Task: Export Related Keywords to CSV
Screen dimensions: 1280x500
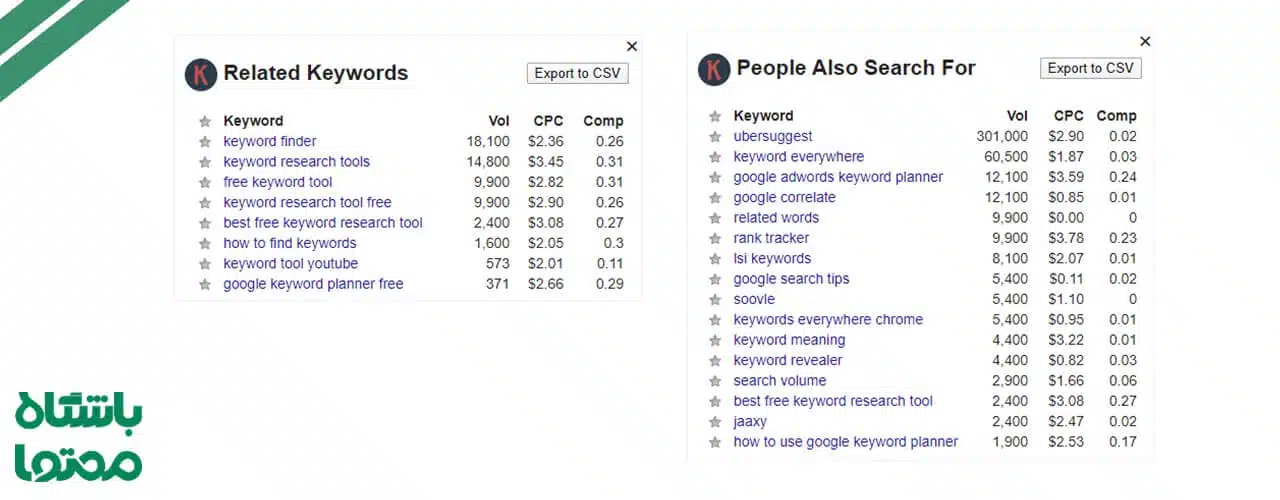Action: pos(577,73)
